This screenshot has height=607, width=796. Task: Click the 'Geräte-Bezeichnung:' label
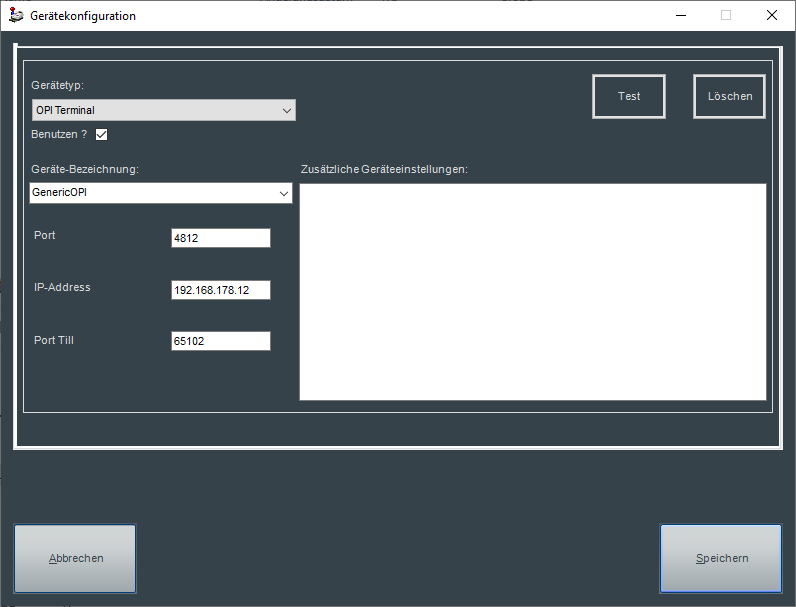85,169
